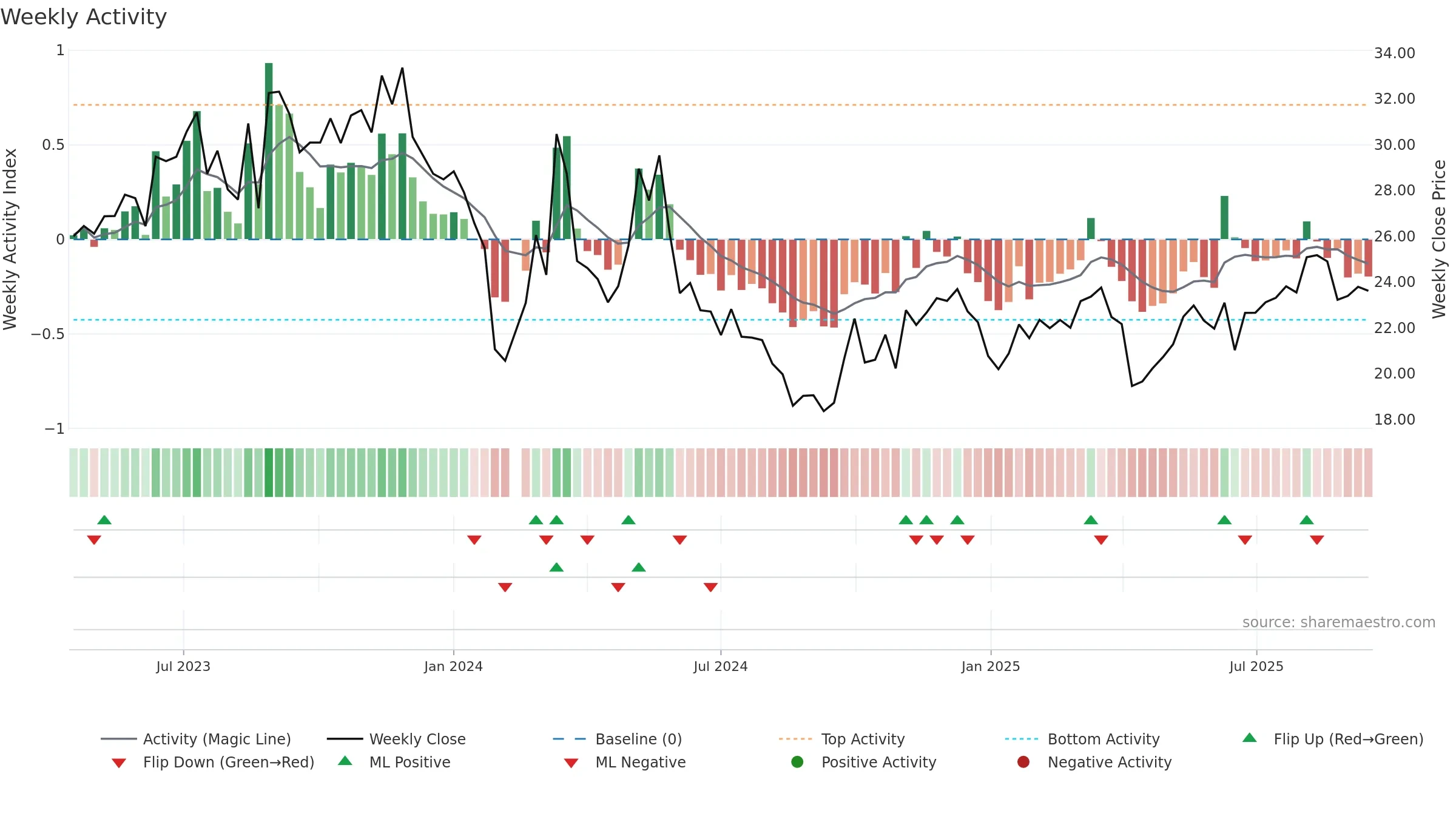Click the Jul 2023 axis tick label

point(183,666)
